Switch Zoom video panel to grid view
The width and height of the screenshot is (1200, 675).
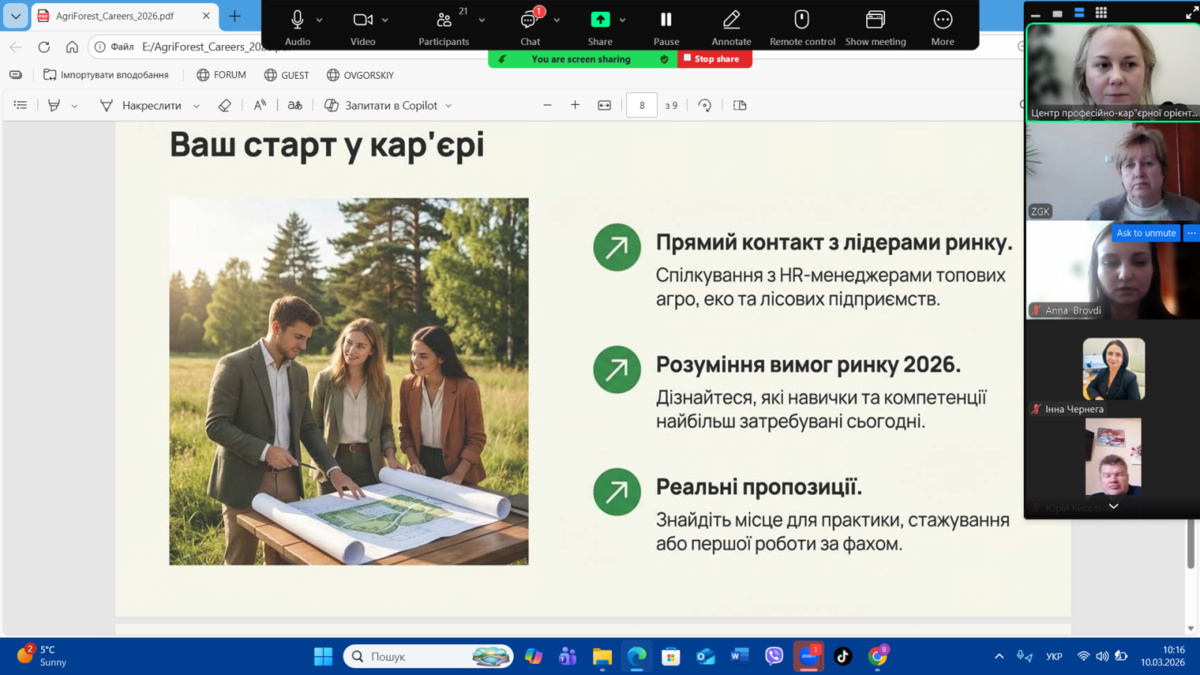click(x=1101, y=13)
